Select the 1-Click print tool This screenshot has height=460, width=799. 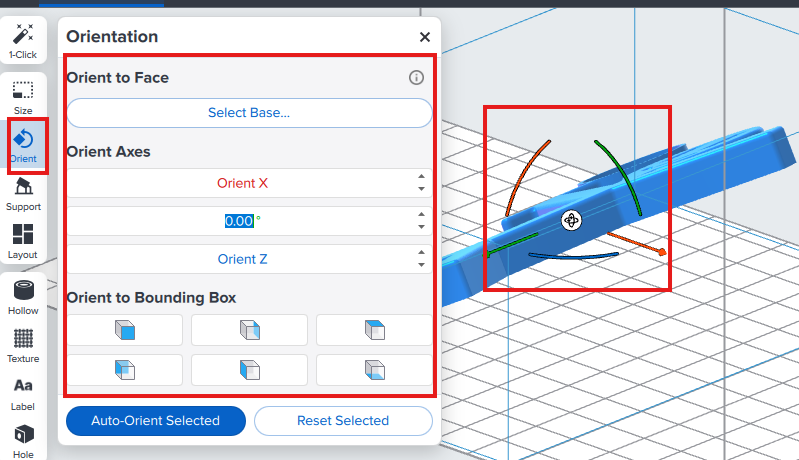click(23, 41)
